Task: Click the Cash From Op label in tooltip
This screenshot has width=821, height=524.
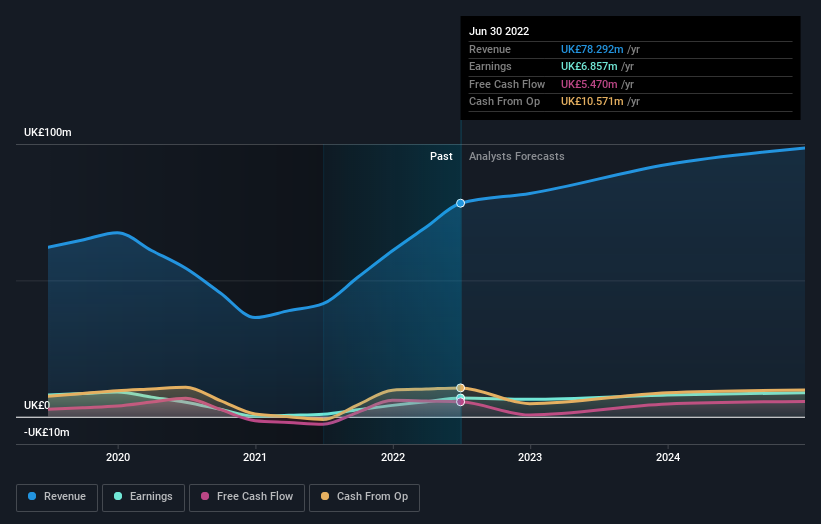Action: pyautogui.click(x=504, y=102)
